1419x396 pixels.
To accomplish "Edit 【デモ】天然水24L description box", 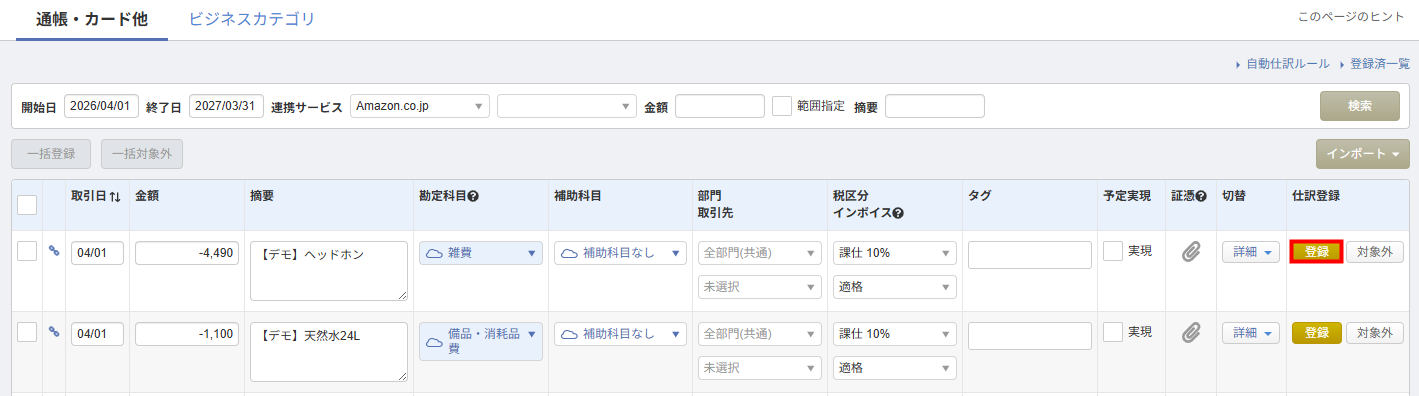I will coord(329,352).
